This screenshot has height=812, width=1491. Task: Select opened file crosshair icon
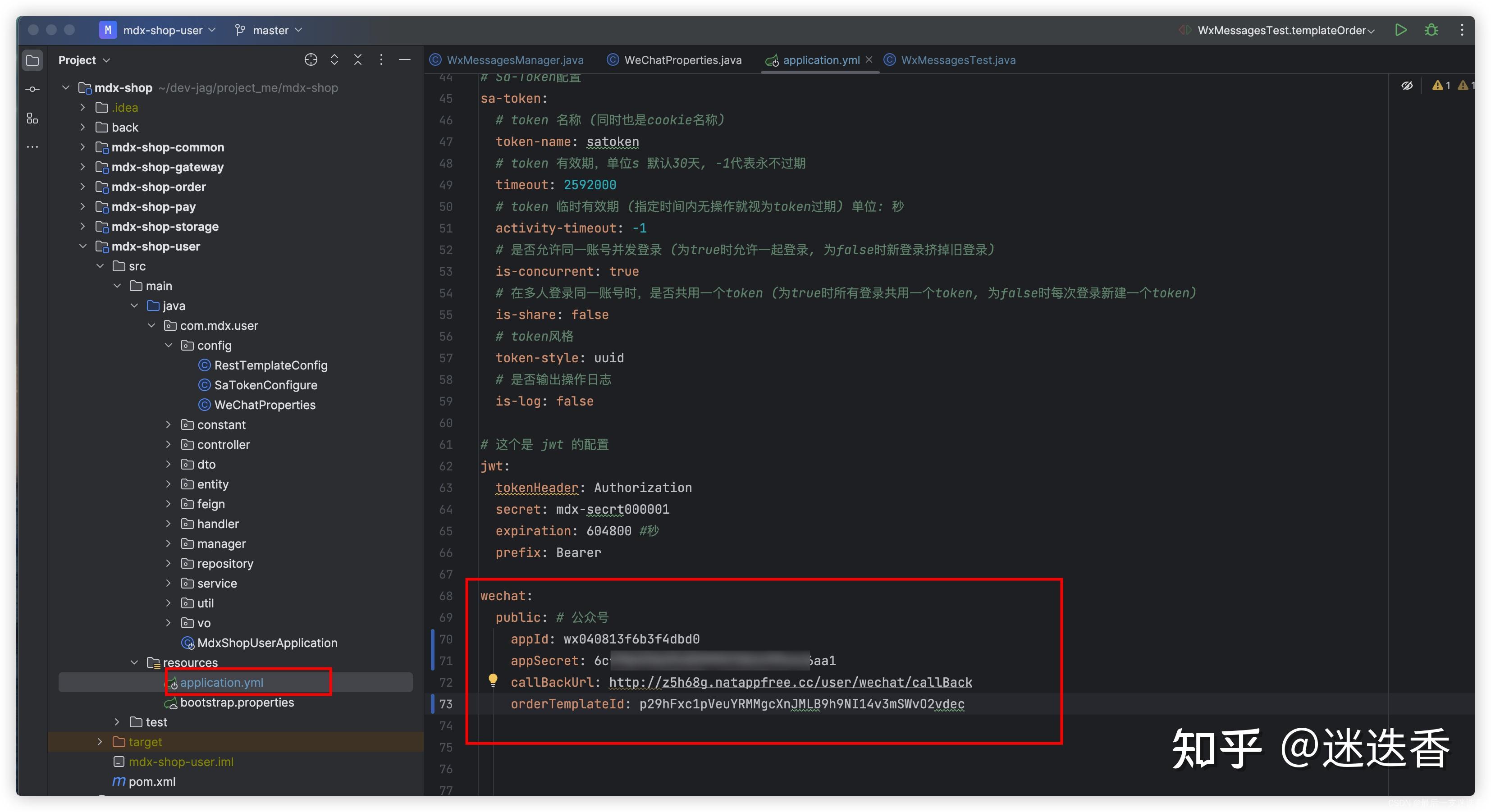(x=311, y=59)
